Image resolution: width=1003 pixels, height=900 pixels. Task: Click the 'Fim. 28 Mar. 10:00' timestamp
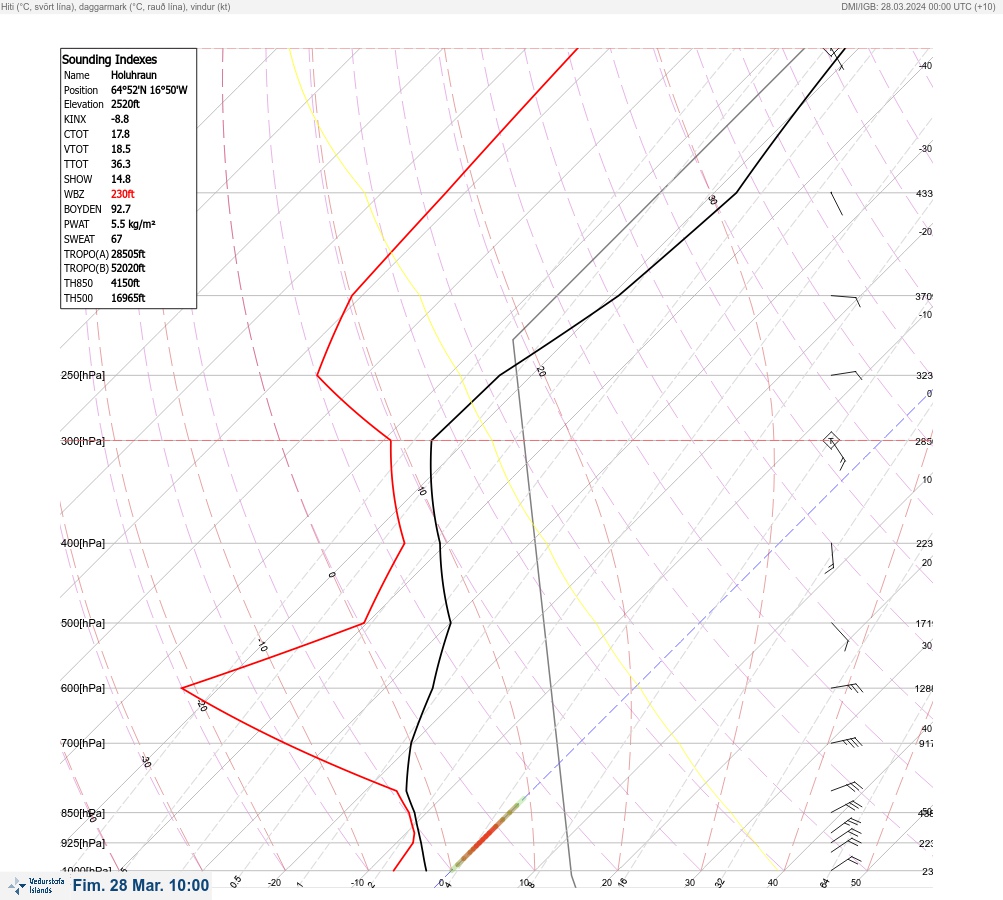coord(141,885)
